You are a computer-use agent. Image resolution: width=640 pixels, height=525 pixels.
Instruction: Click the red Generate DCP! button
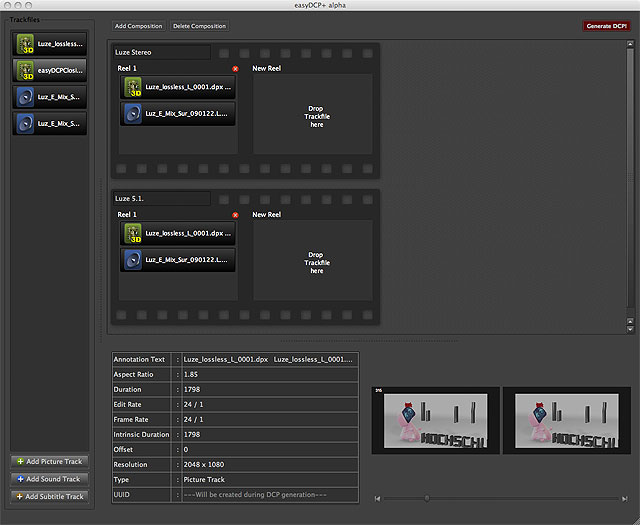[605, 26]
